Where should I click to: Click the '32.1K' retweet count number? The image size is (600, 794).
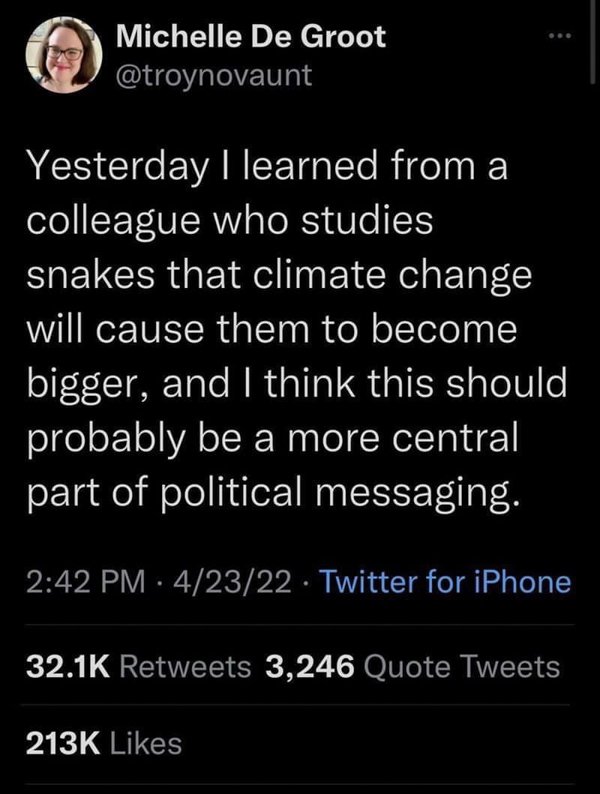[68, 666]
